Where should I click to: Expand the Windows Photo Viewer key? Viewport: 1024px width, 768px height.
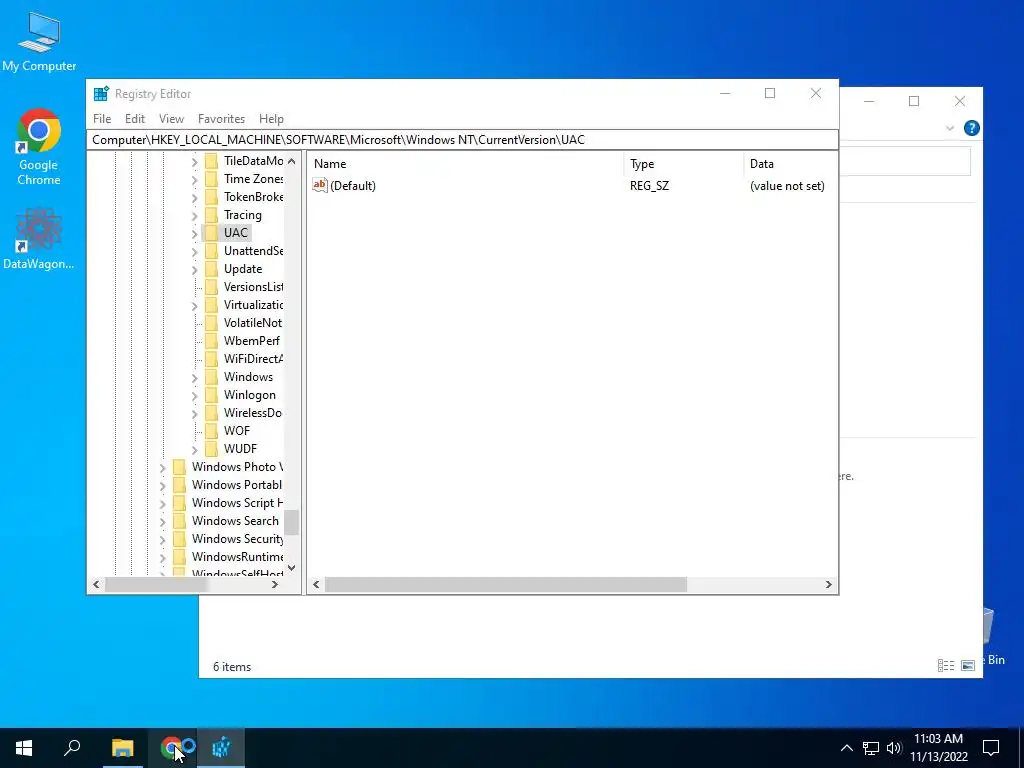163,468
